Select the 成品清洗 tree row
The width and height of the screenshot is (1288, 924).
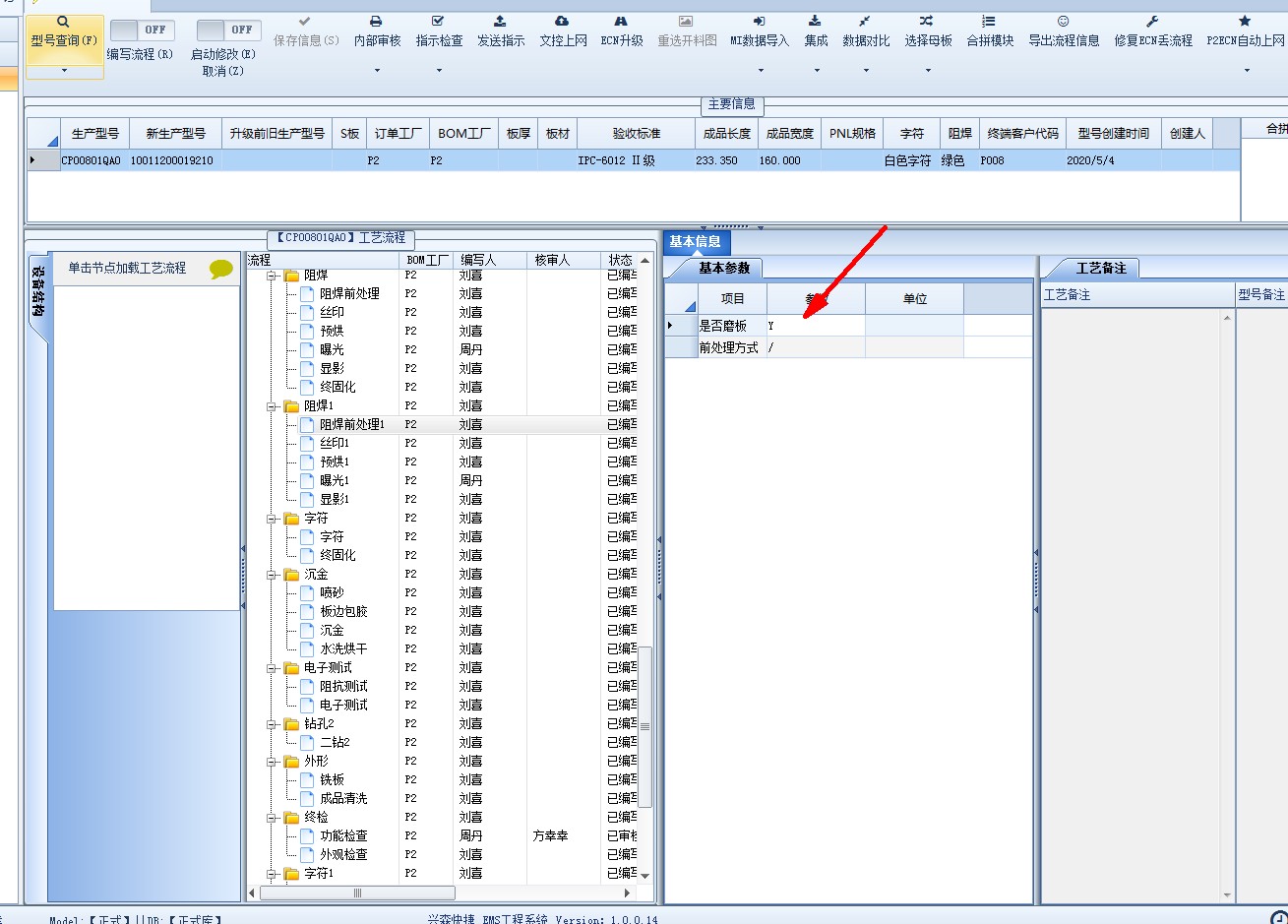click(x=441, y=798)
